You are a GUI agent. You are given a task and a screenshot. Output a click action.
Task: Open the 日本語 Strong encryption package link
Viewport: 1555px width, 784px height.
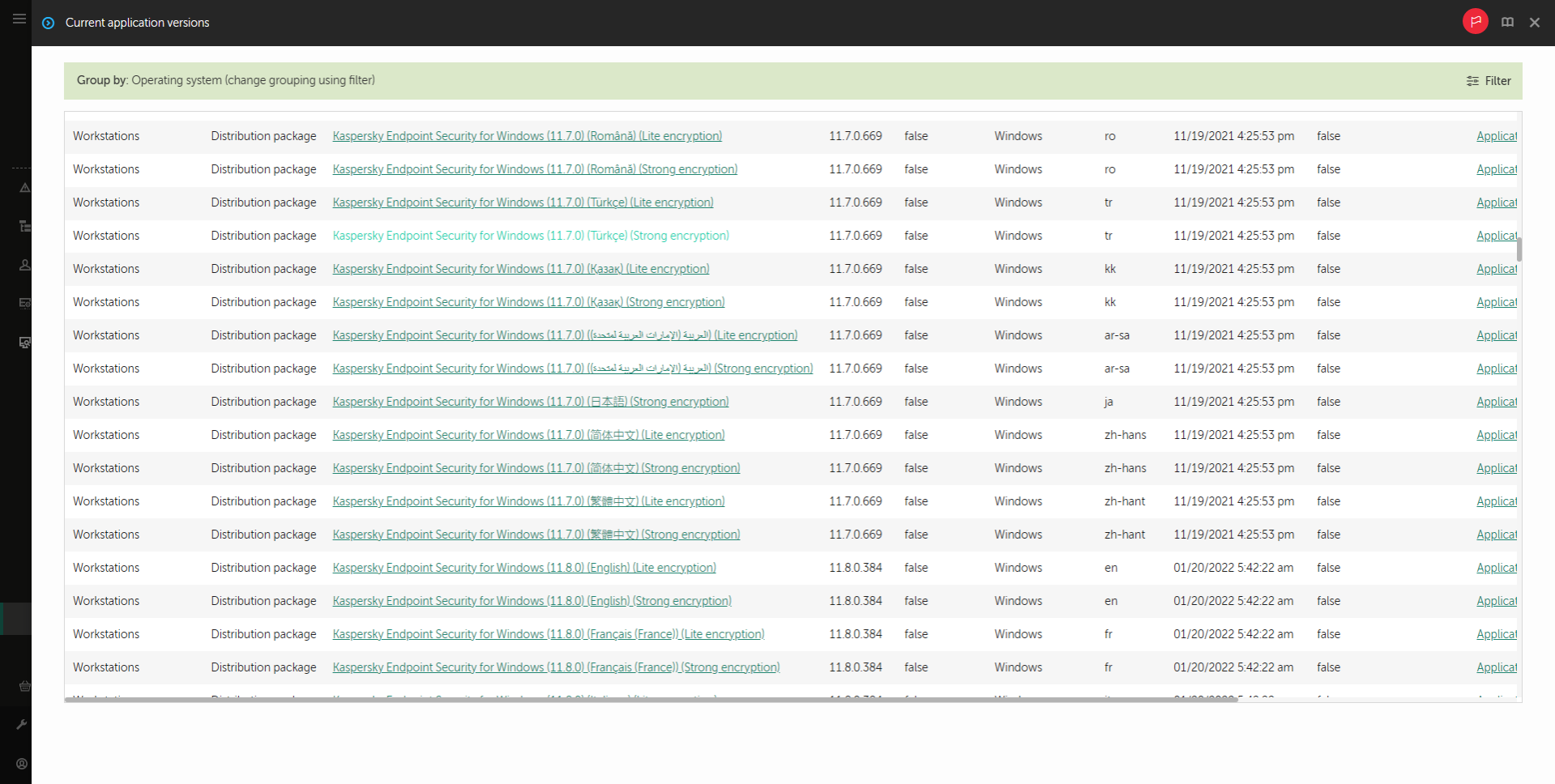click(x=530, y=402)
